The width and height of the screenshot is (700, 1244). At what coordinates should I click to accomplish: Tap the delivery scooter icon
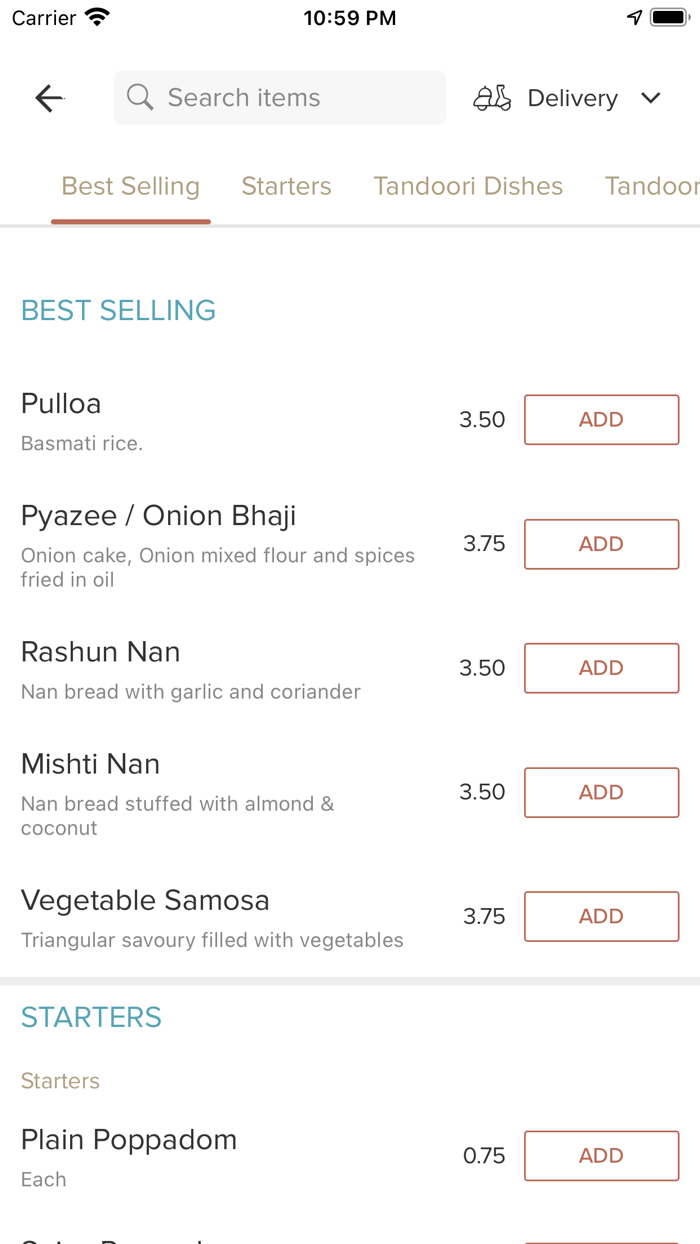point(492,98)
